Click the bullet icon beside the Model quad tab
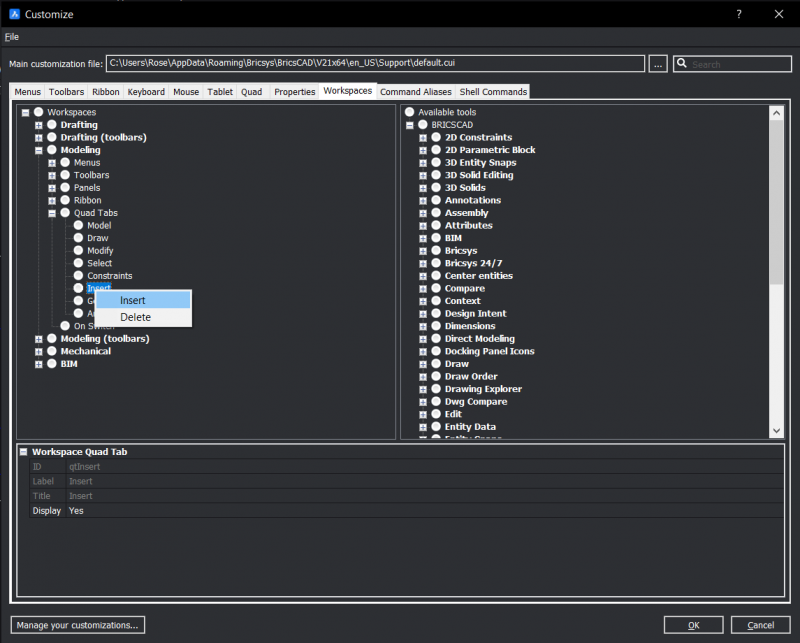The height and width of the screenshot is (643, 800). pyautogui.click(x=78, y=225)
